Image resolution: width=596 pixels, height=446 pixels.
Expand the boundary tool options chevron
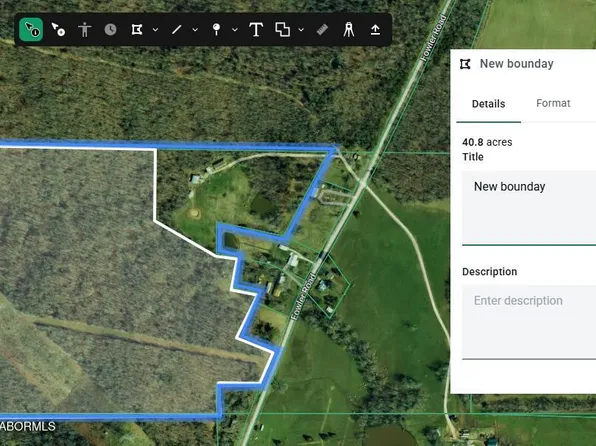[x=155, y=30]
